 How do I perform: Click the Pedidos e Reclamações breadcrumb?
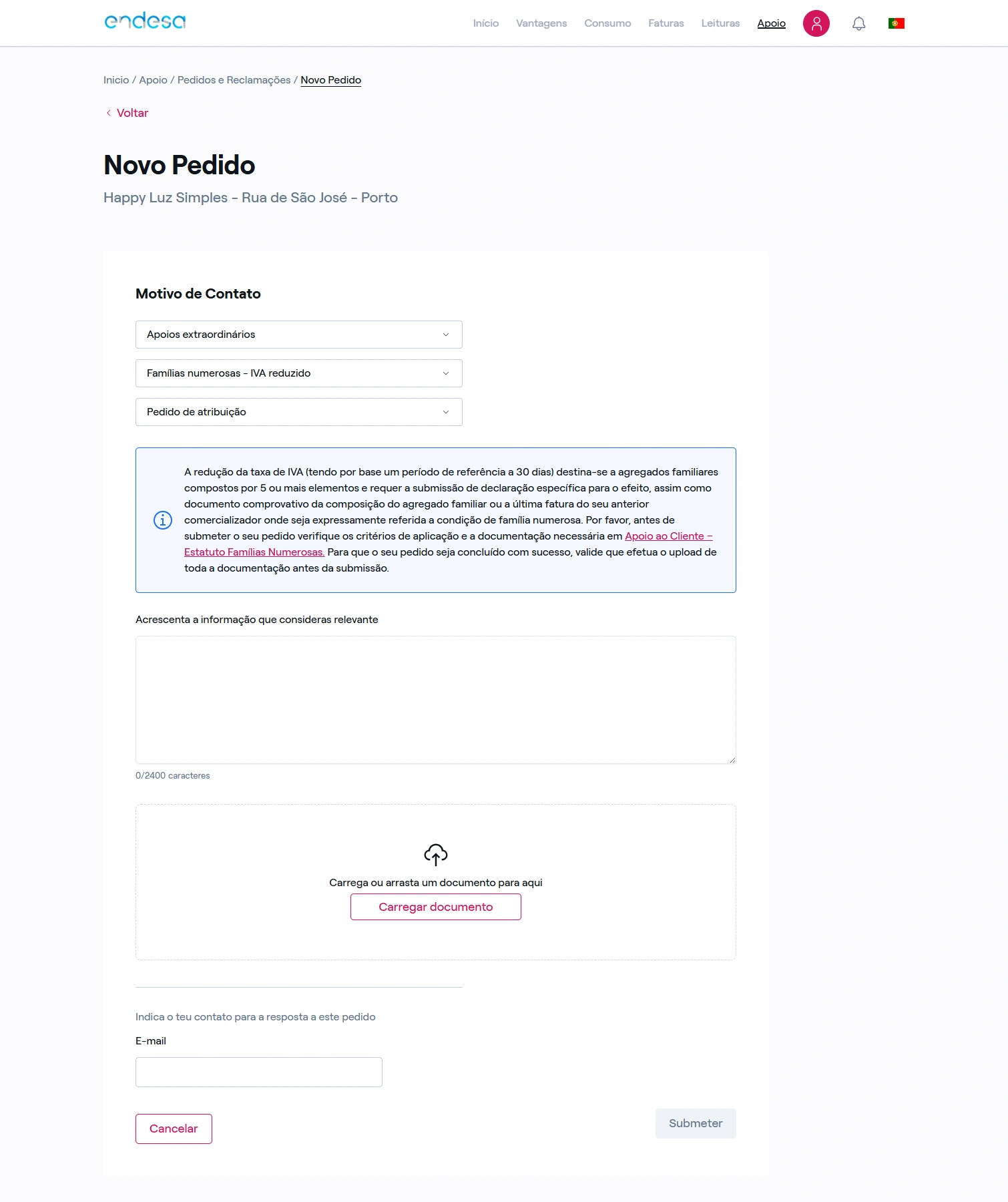(x=234, y=80)
